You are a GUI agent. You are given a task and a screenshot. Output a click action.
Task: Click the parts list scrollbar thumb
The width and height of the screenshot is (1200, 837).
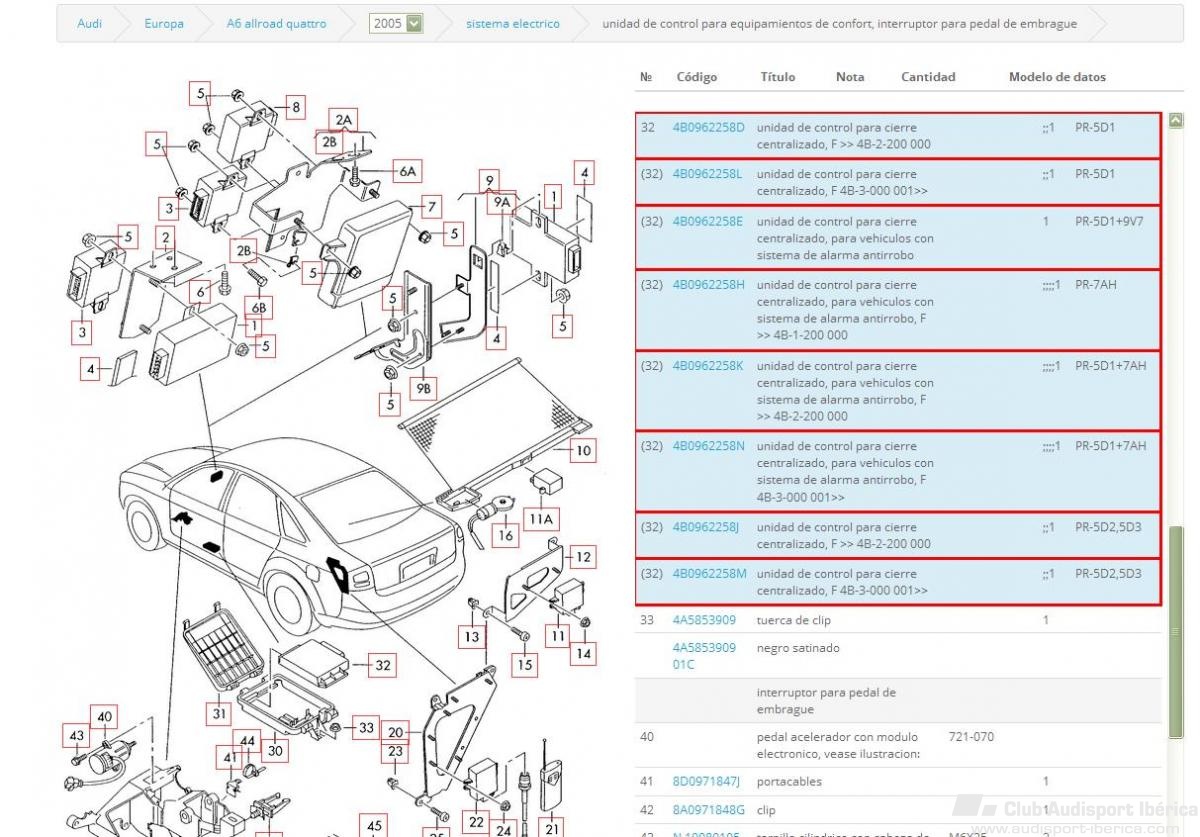[1176, 630]
